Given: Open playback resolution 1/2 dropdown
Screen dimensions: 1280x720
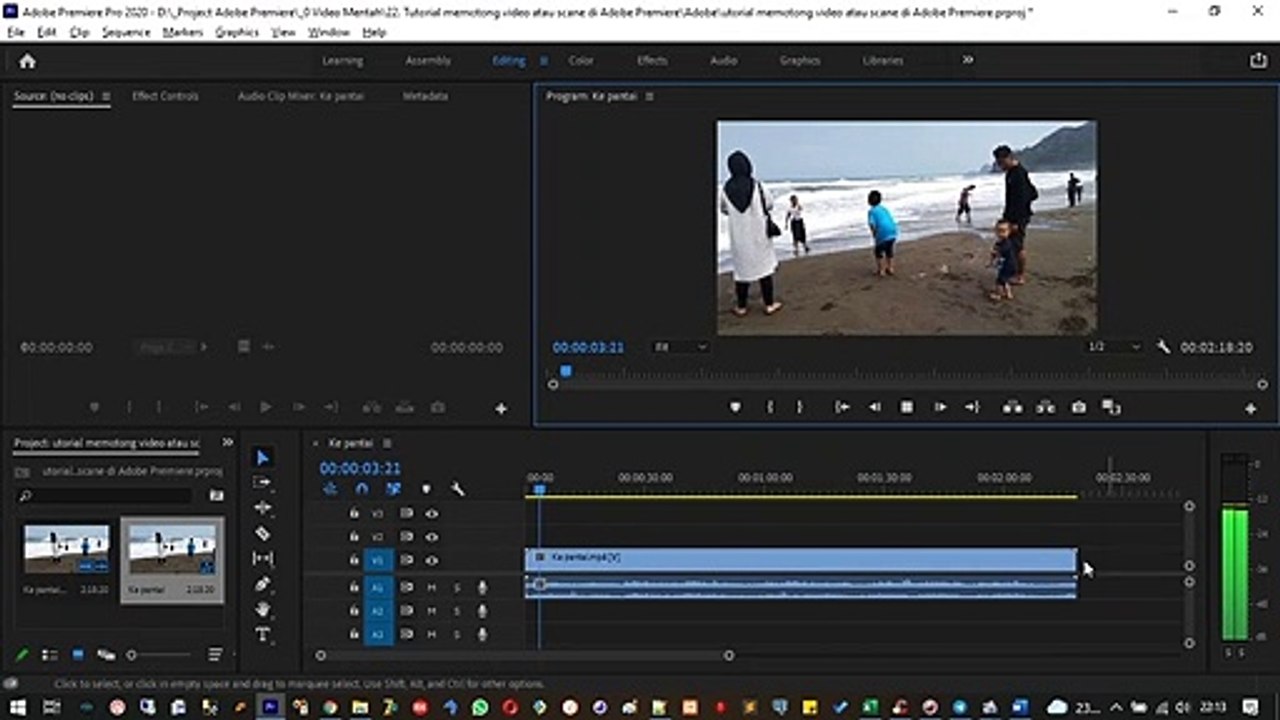Looking at the screenshot, I should pos(1114,347).
